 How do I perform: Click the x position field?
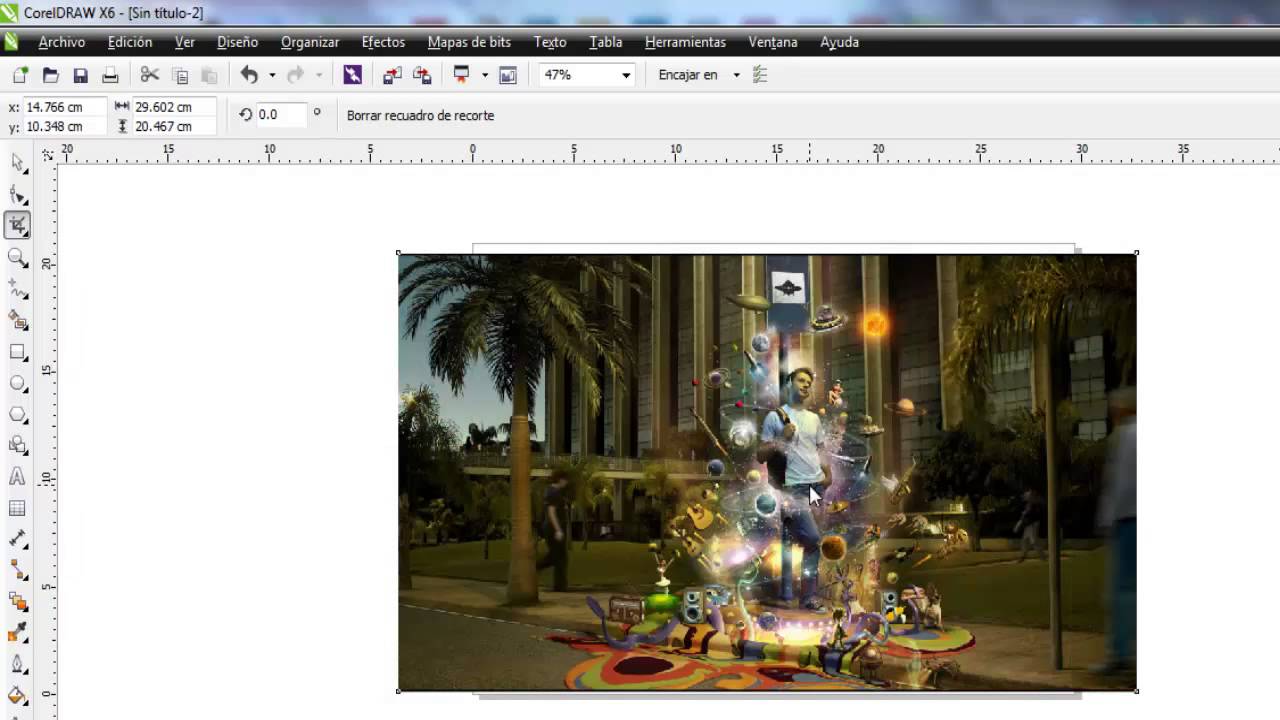point(64,107)
